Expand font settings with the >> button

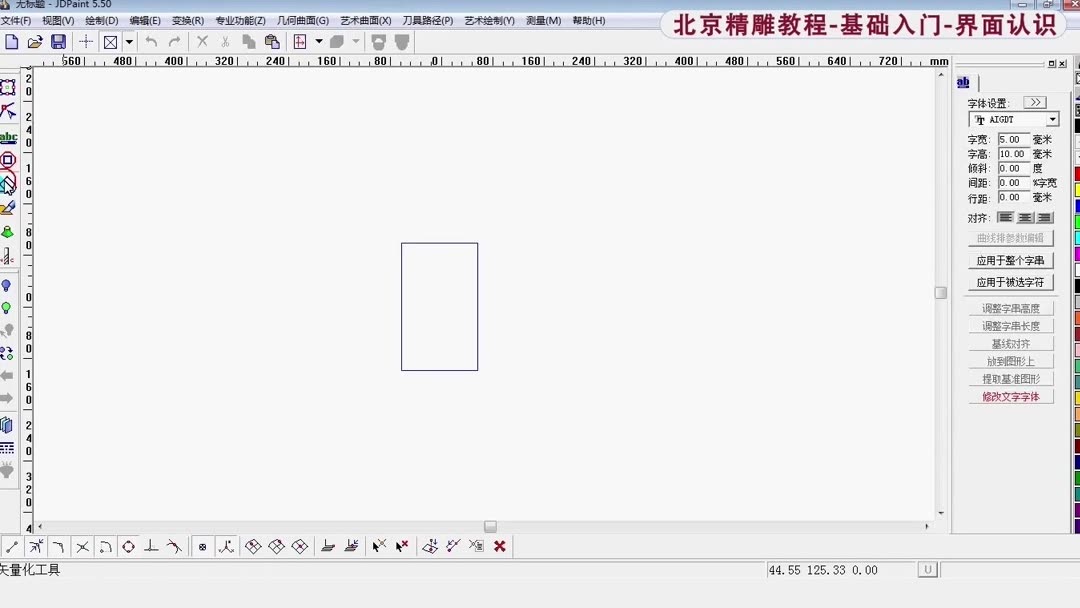(x=1034, y=101)
